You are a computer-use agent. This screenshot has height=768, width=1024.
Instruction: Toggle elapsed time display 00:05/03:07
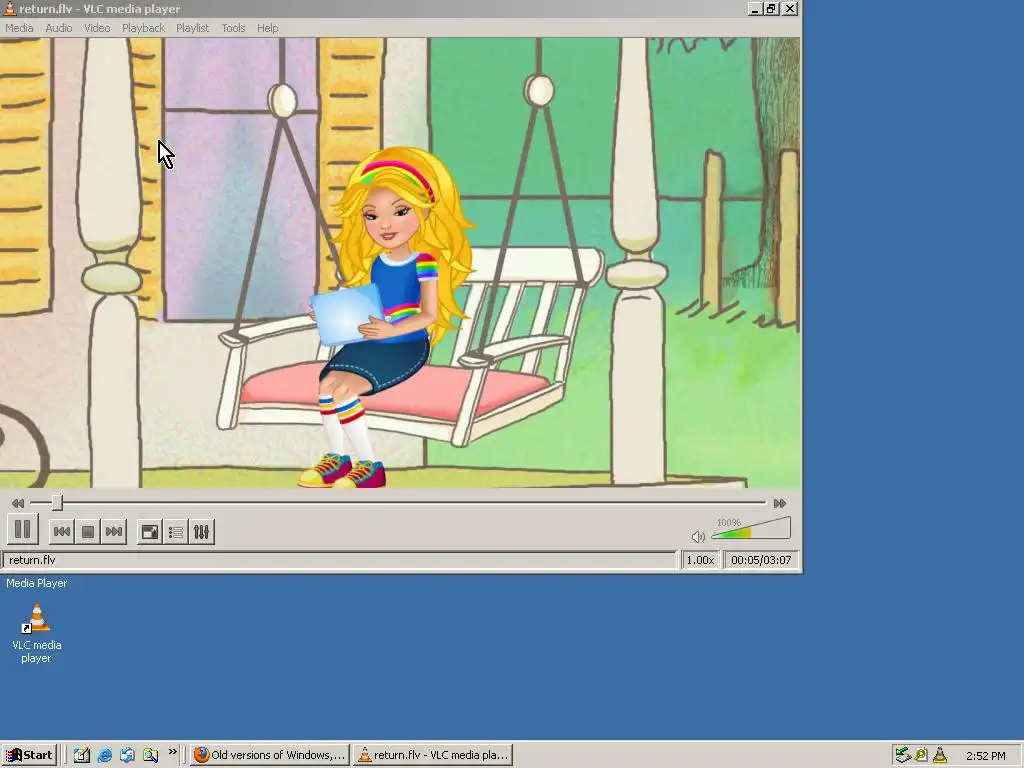(x=761, y=560)
